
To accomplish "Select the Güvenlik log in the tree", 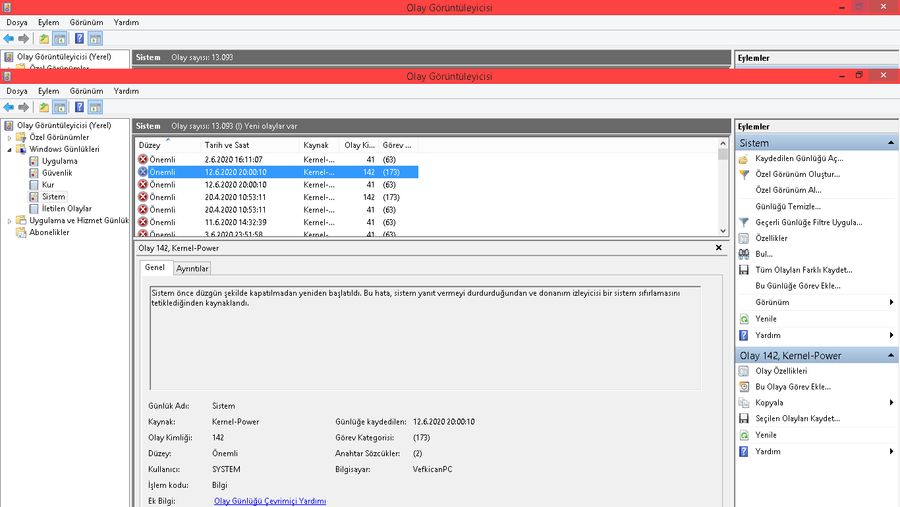I will pyautogui.click(x=56, y=173).
